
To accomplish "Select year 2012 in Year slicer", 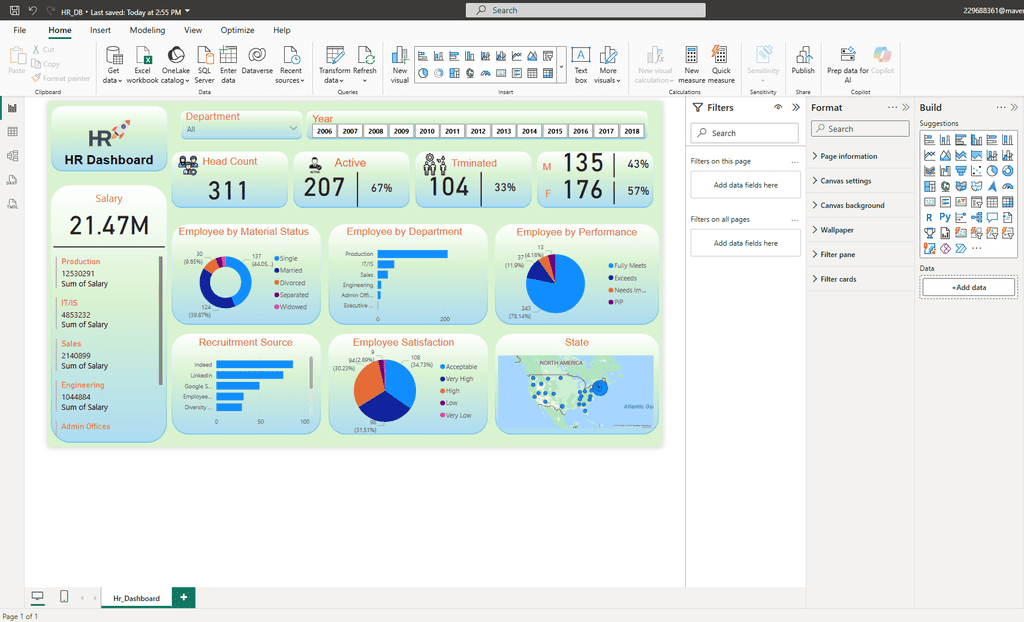I will [x=478, y=131].
